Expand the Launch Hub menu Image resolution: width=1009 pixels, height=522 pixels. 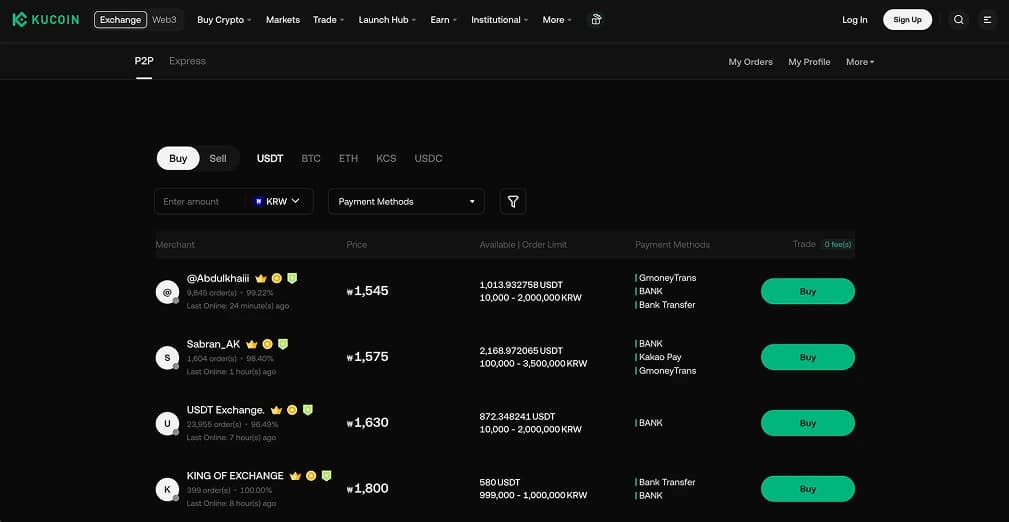[x=387, y=20]
